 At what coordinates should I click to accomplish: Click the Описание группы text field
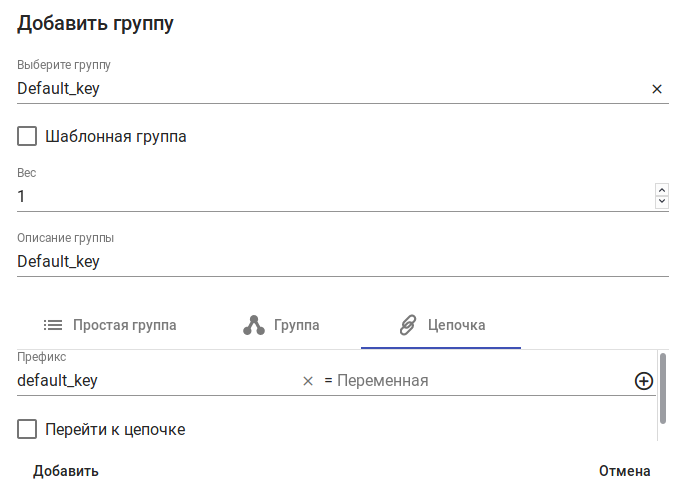click(340, 262)
